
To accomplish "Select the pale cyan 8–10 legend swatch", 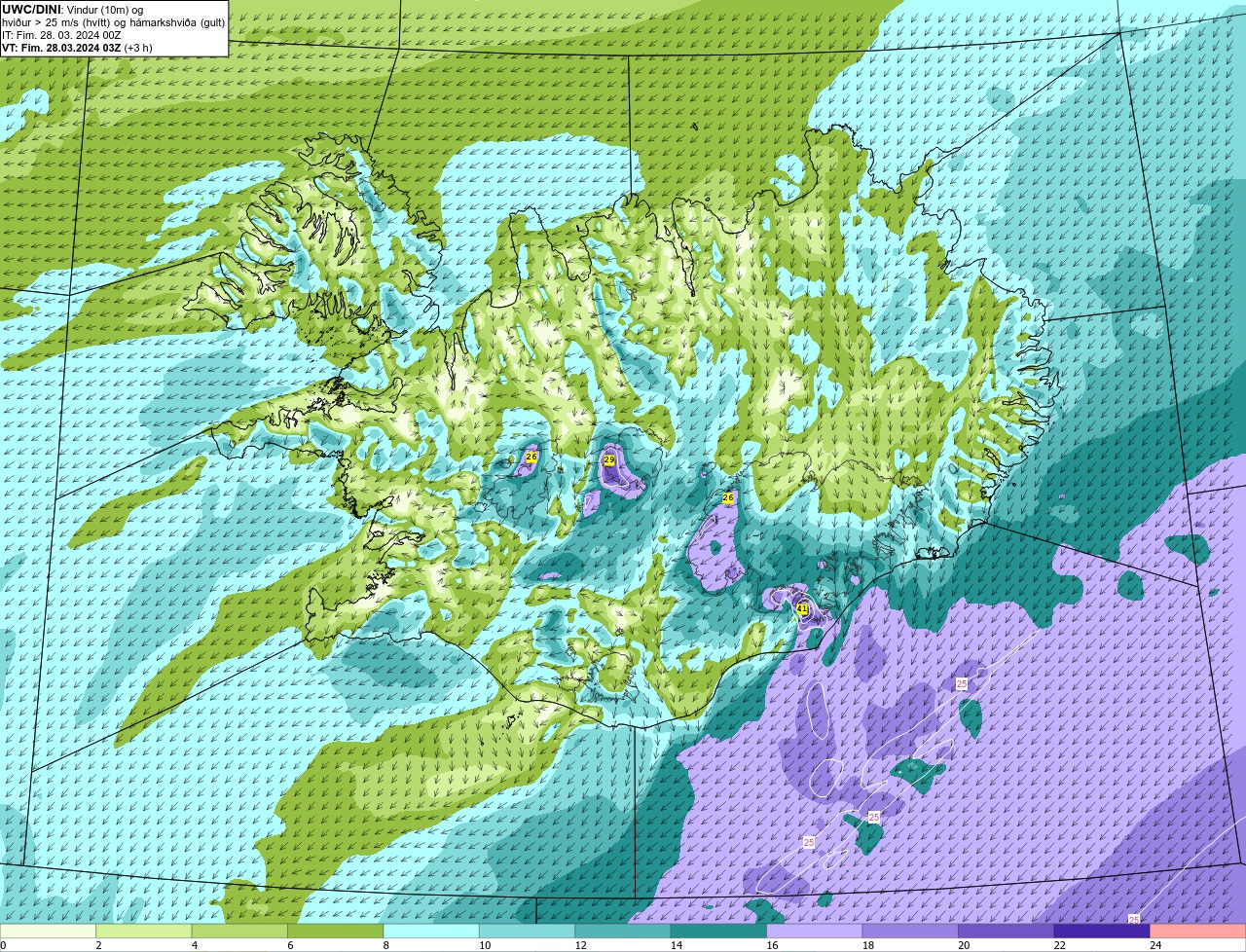I will pyautogui.click(x=431, y=932).
